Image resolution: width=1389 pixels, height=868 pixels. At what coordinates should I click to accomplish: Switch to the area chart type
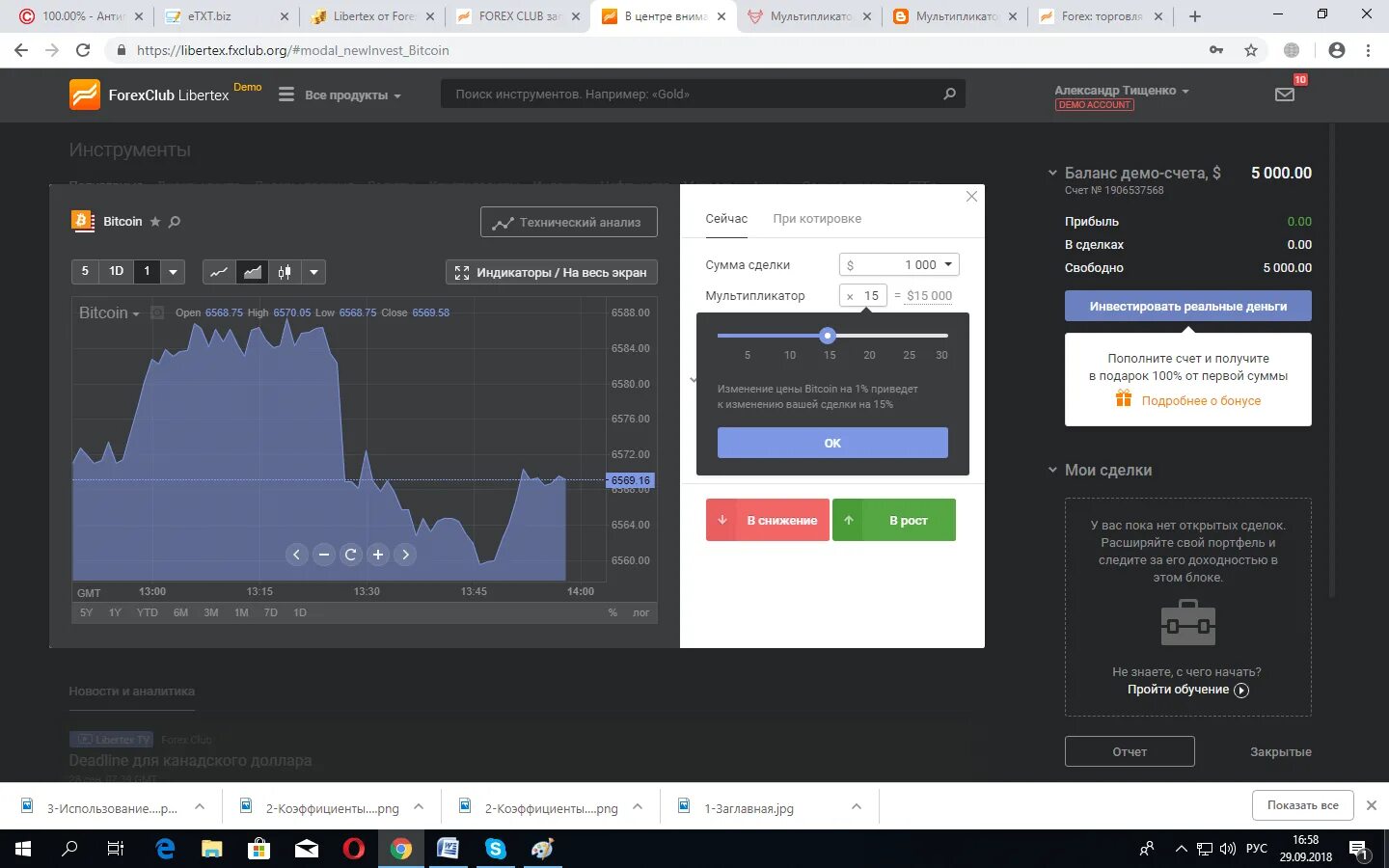tap(253, 272)
